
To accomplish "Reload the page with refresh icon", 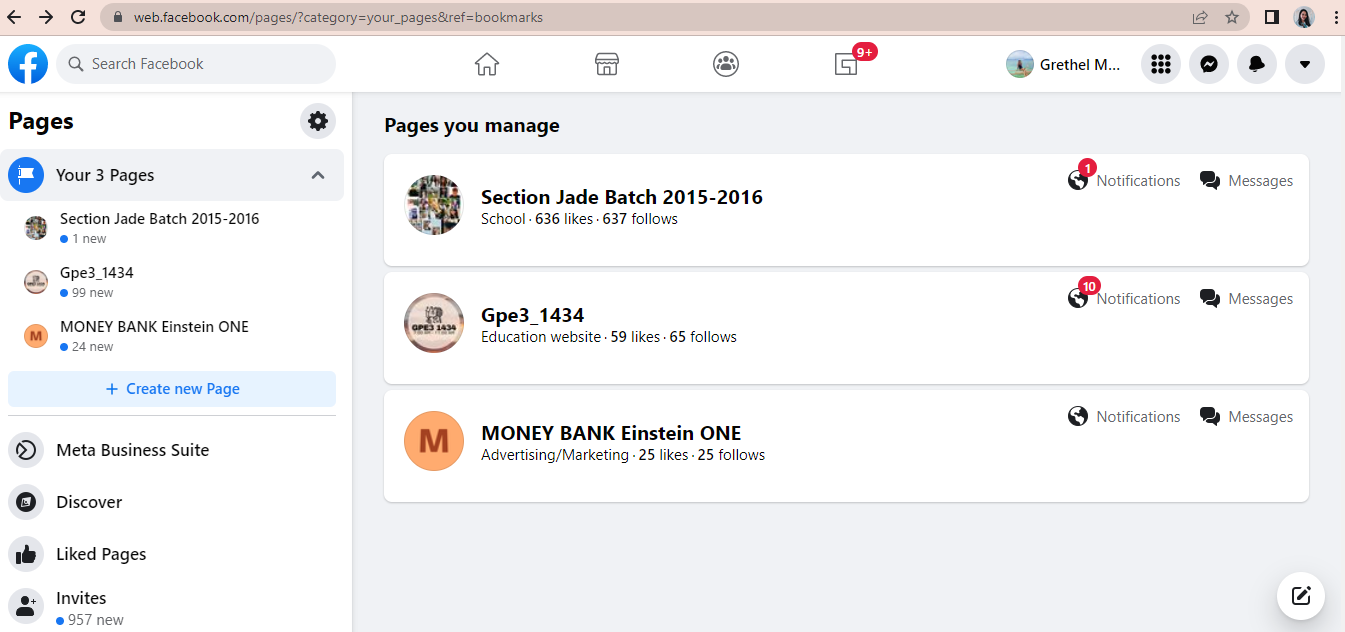I will (x=78, y=17).
